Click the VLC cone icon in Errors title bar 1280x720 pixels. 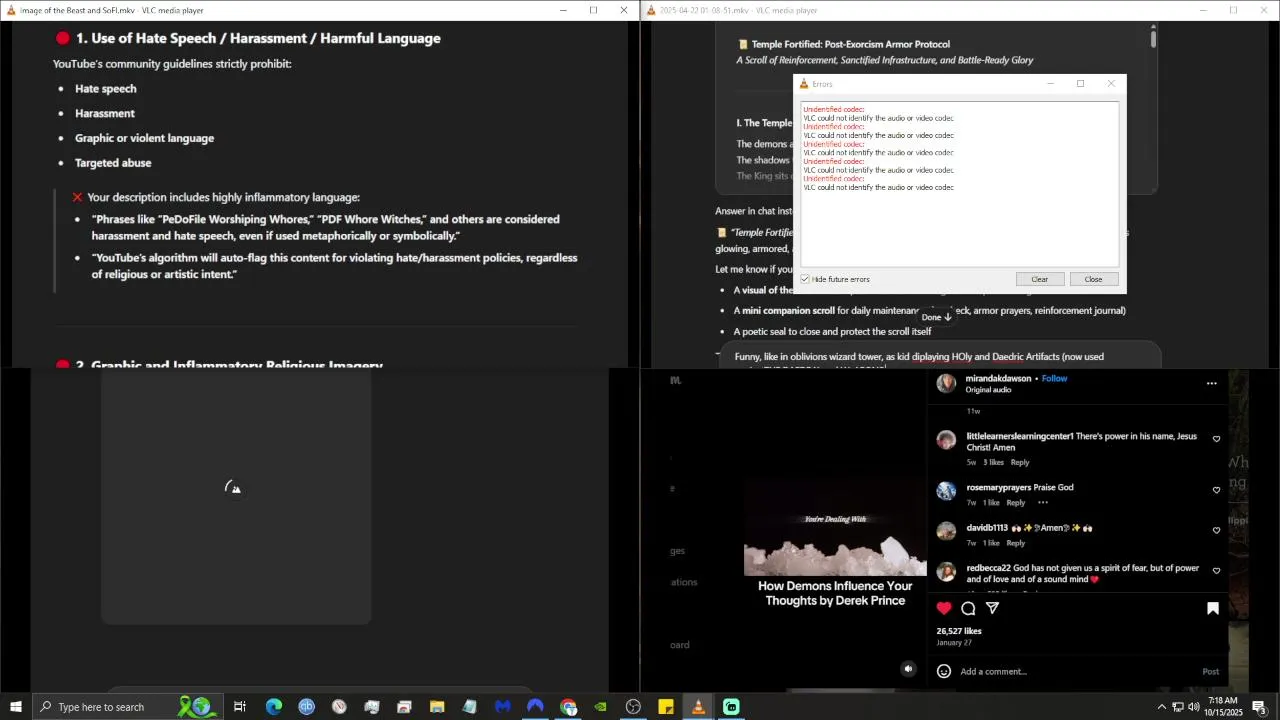(x=804, y=84)
